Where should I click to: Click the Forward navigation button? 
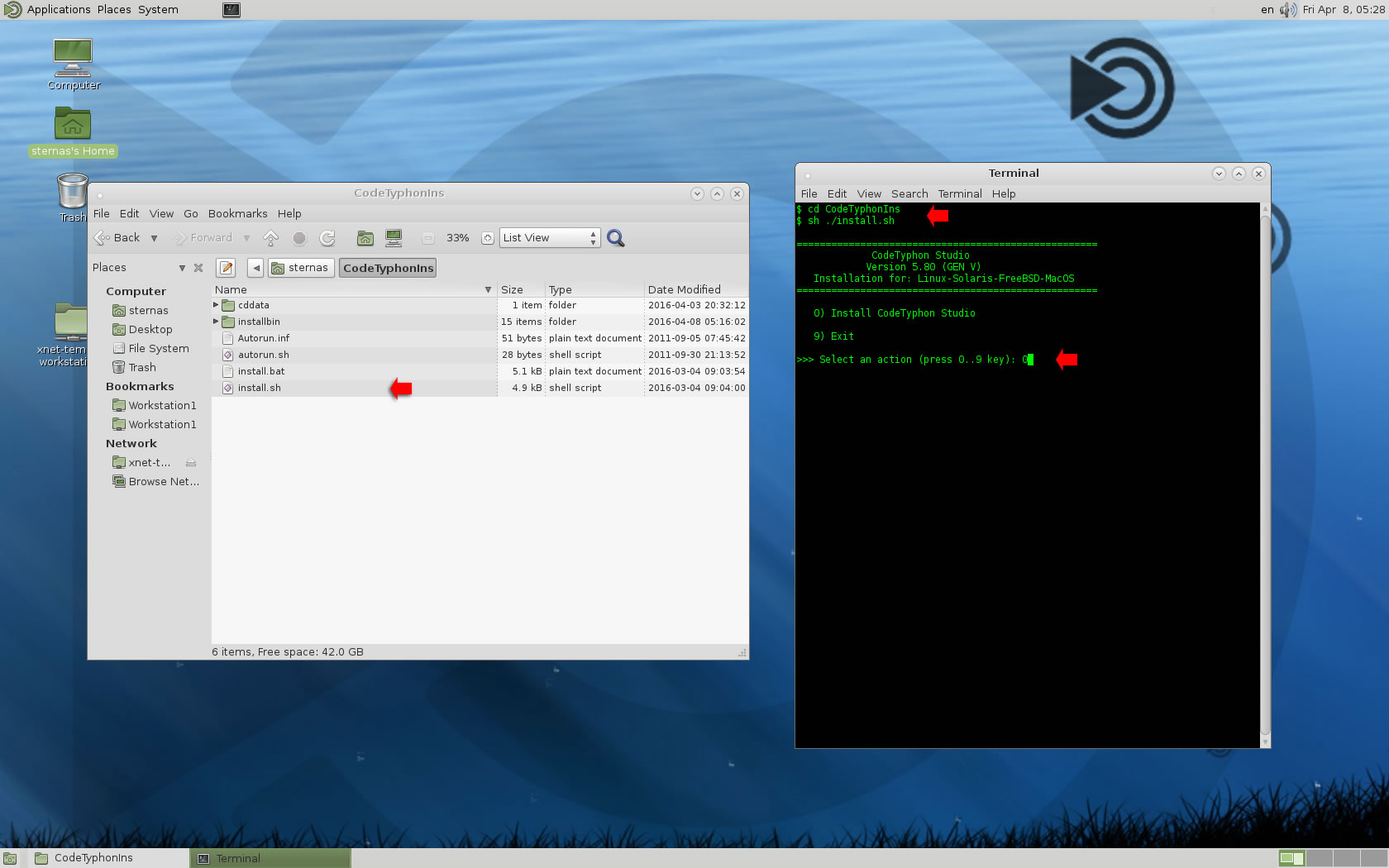coord(203,238)
